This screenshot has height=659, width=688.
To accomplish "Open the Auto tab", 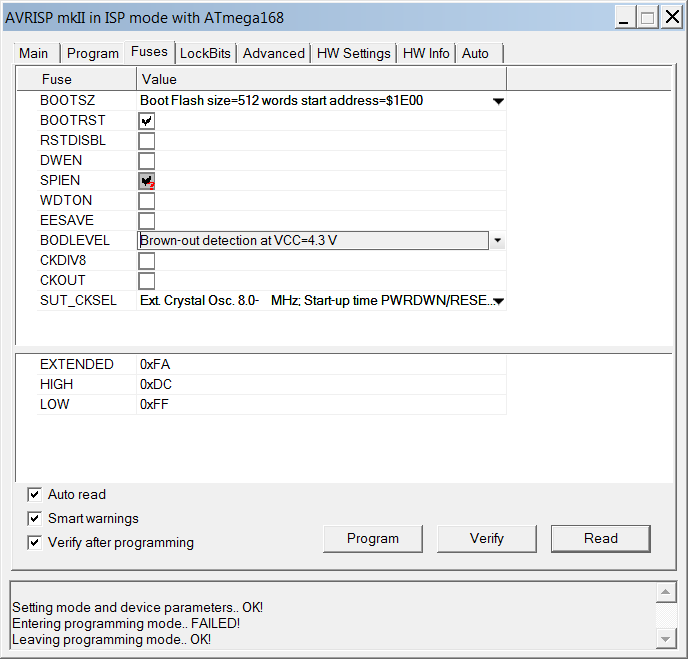I will (479, 54).
